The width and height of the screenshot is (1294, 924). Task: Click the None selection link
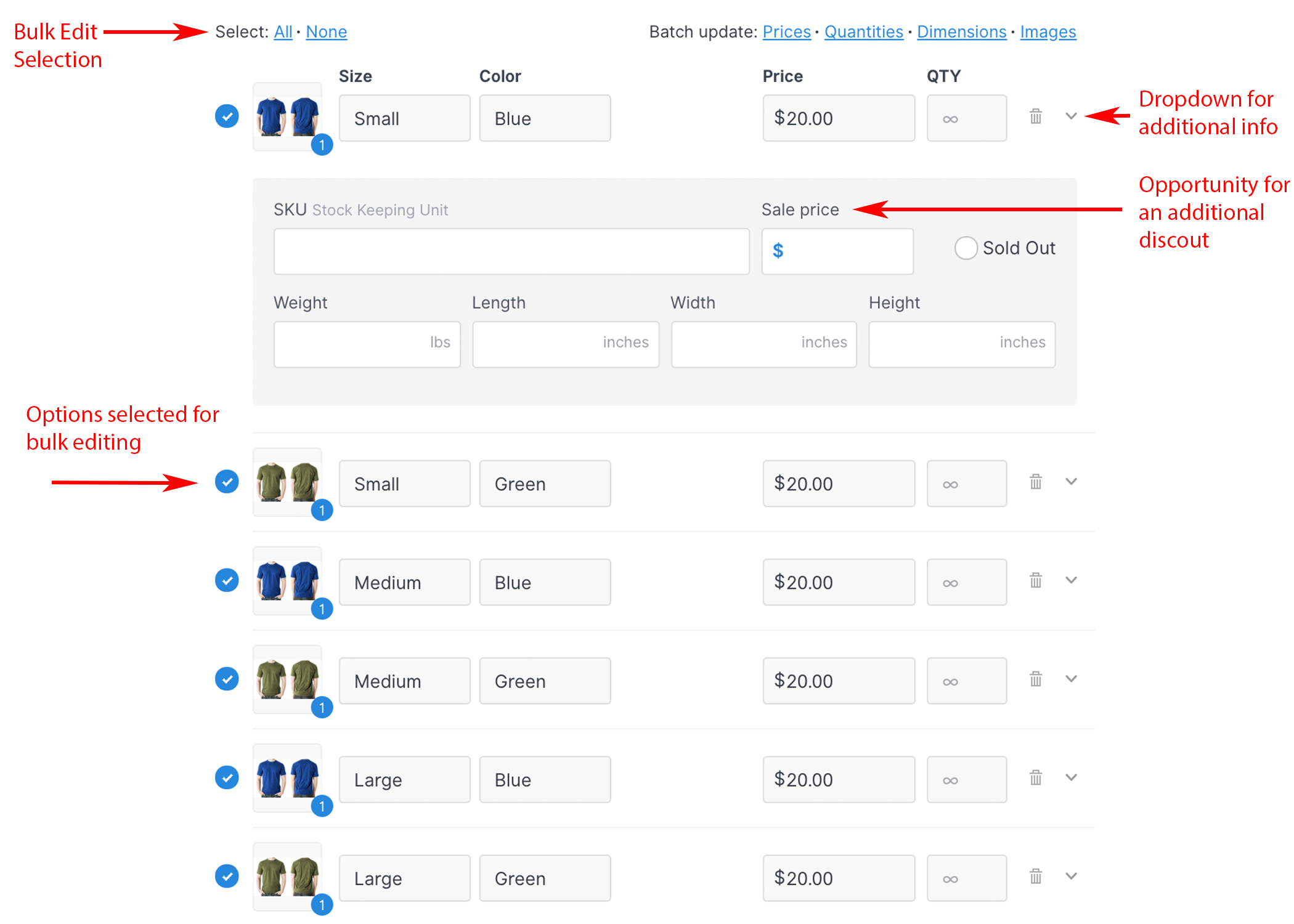coord(326,32)
